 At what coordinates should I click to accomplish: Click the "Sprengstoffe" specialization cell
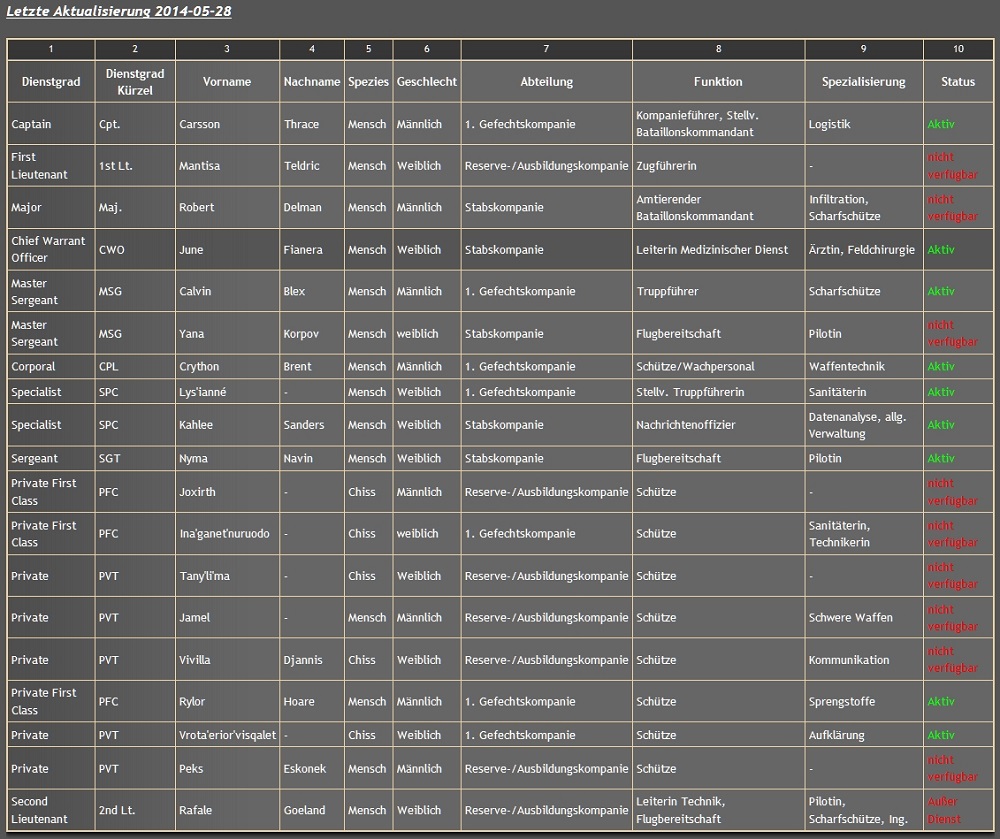tap(841, 702)
